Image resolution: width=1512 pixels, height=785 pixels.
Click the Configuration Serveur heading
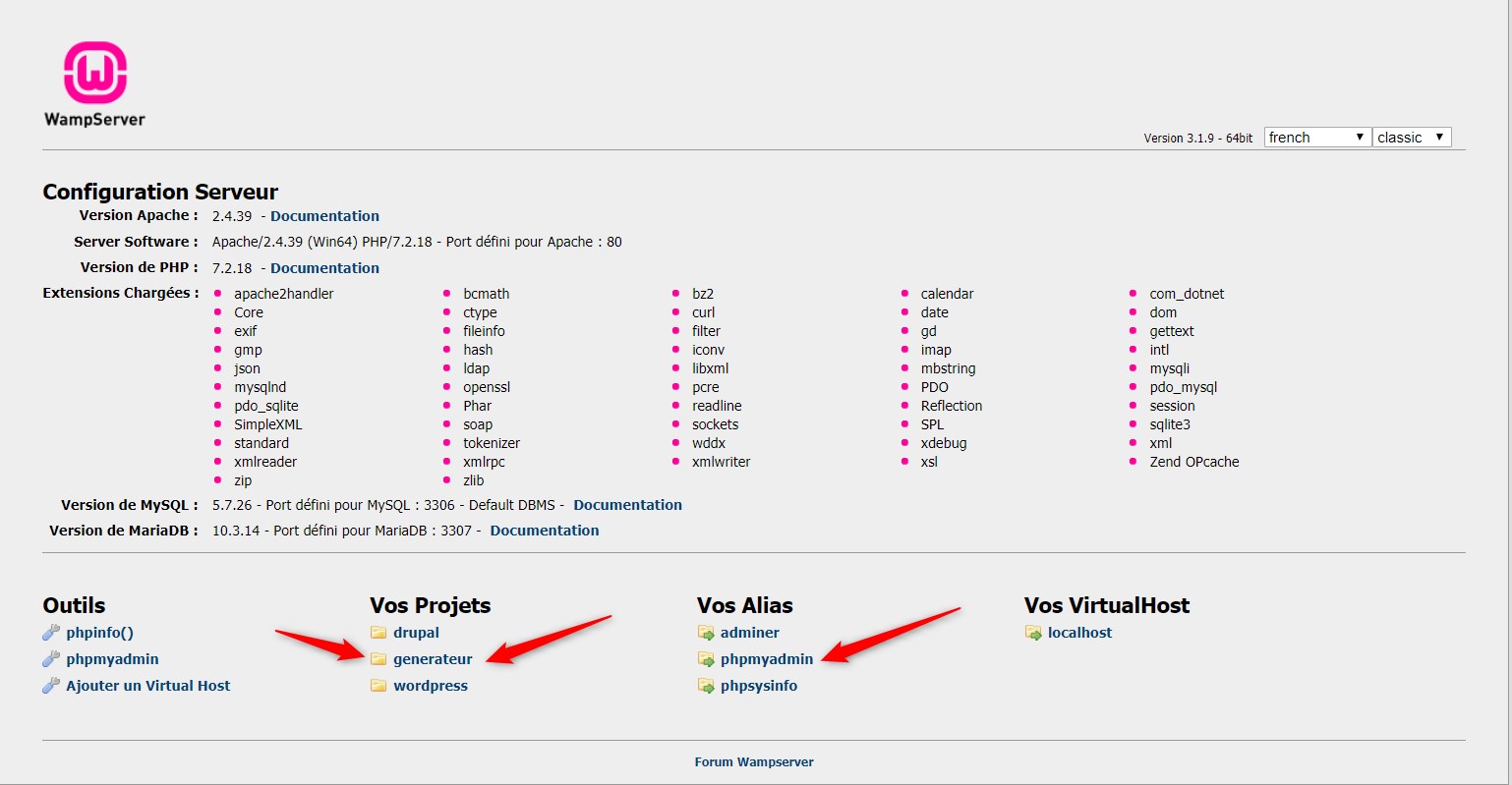(160, 192)
